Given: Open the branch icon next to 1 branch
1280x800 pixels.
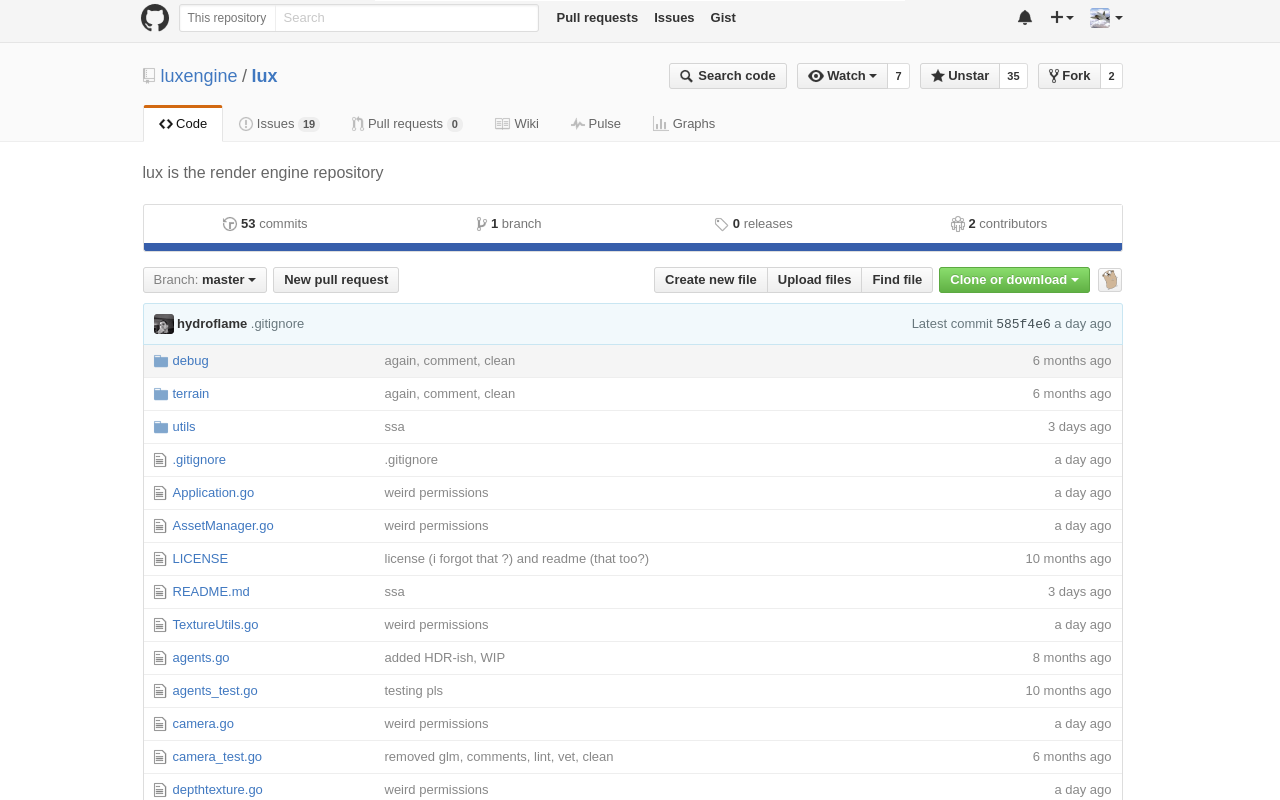Looking at the screenshot, I should click(x=481, y=224).
